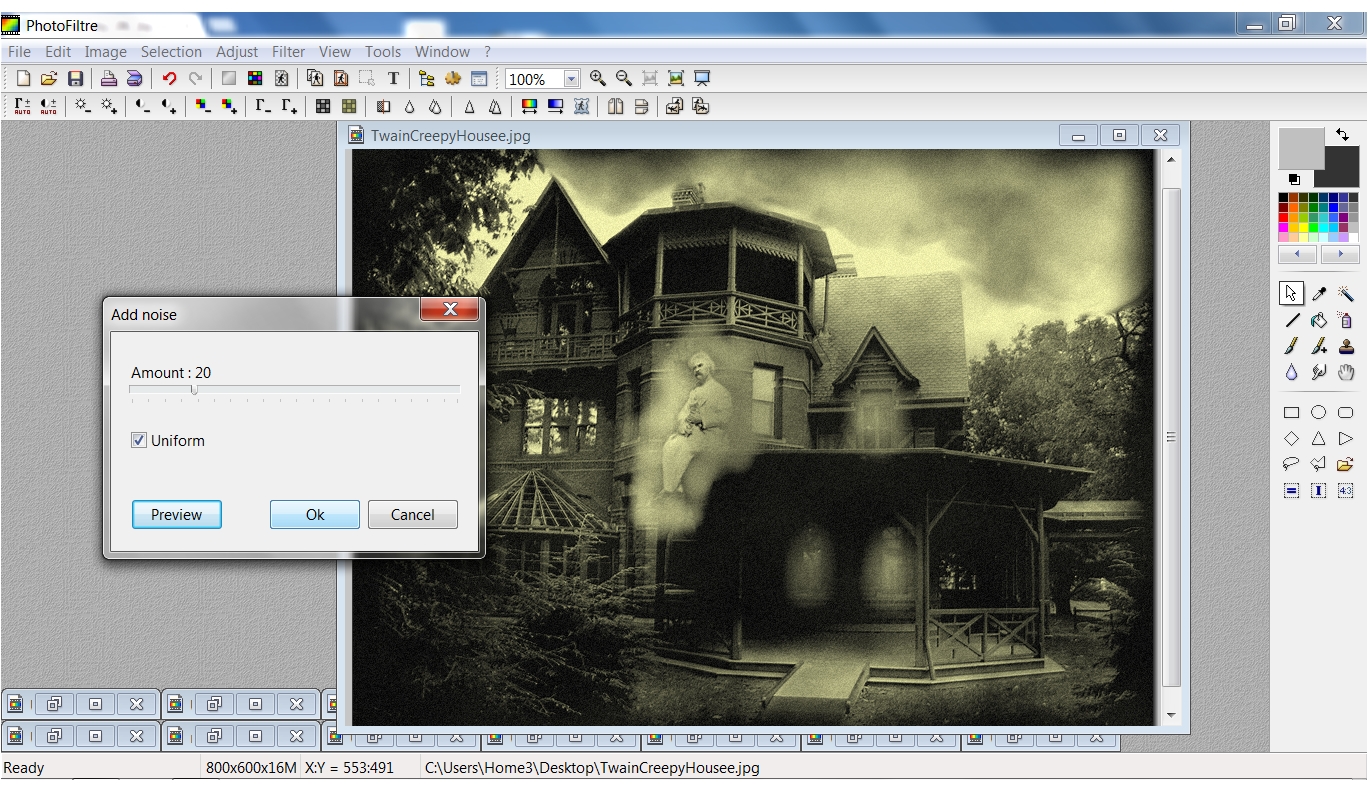Increase contrast with the half-circle plus icon

click(169, 106)
